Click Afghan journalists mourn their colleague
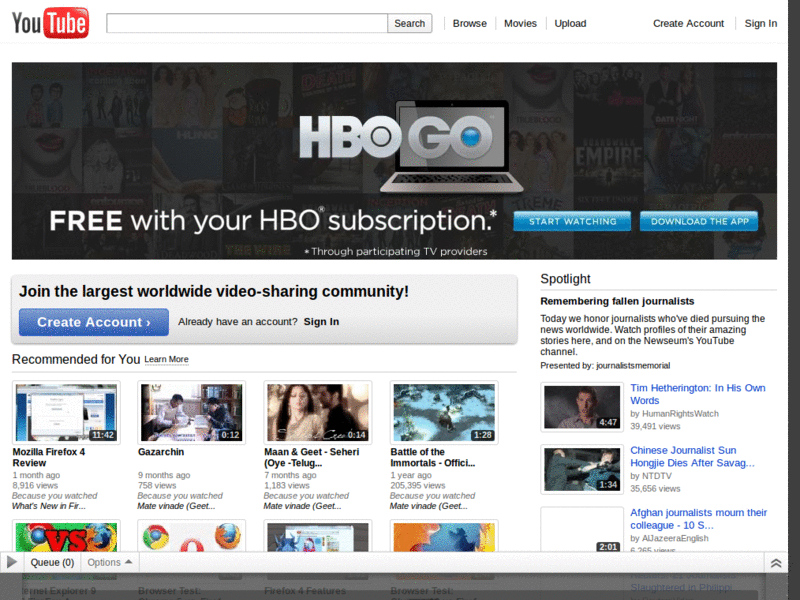 click(698, 518)
